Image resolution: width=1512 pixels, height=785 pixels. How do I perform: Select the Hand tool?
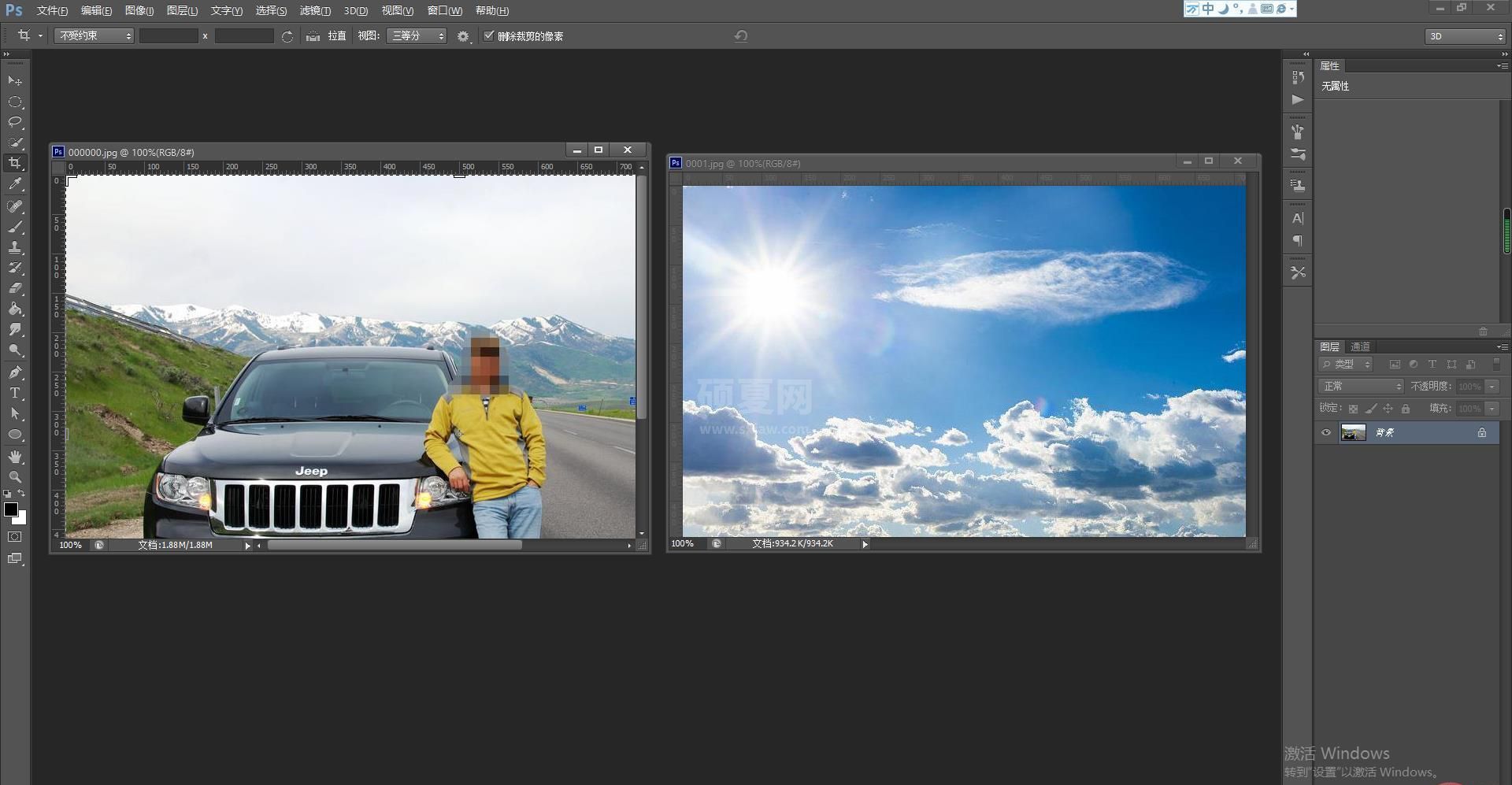pos(15,457)
